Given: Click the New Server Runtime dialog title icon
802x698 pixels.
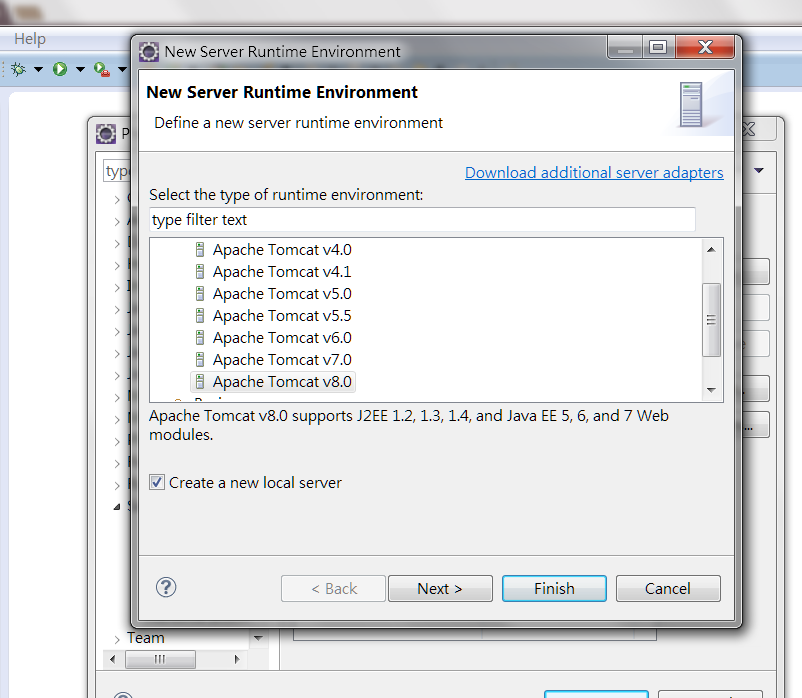Looking at the screenshot, I should (149, 52).
